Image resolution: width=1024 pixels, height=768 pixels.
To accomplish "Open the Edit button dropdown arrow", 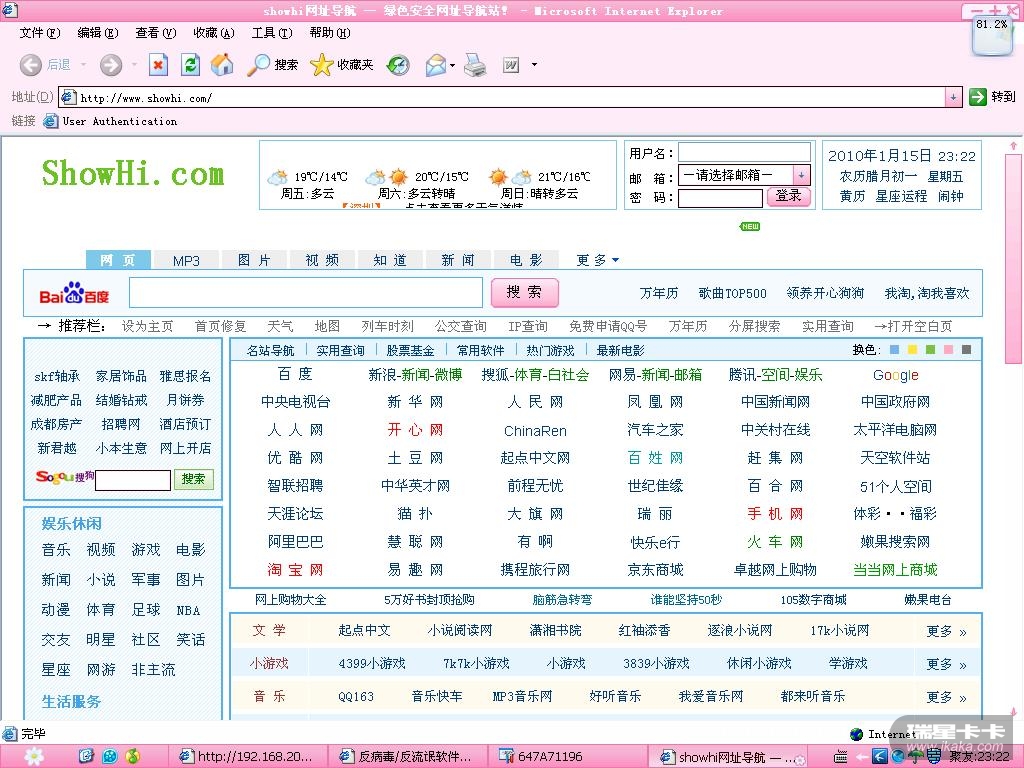I will tap(534, 65).
